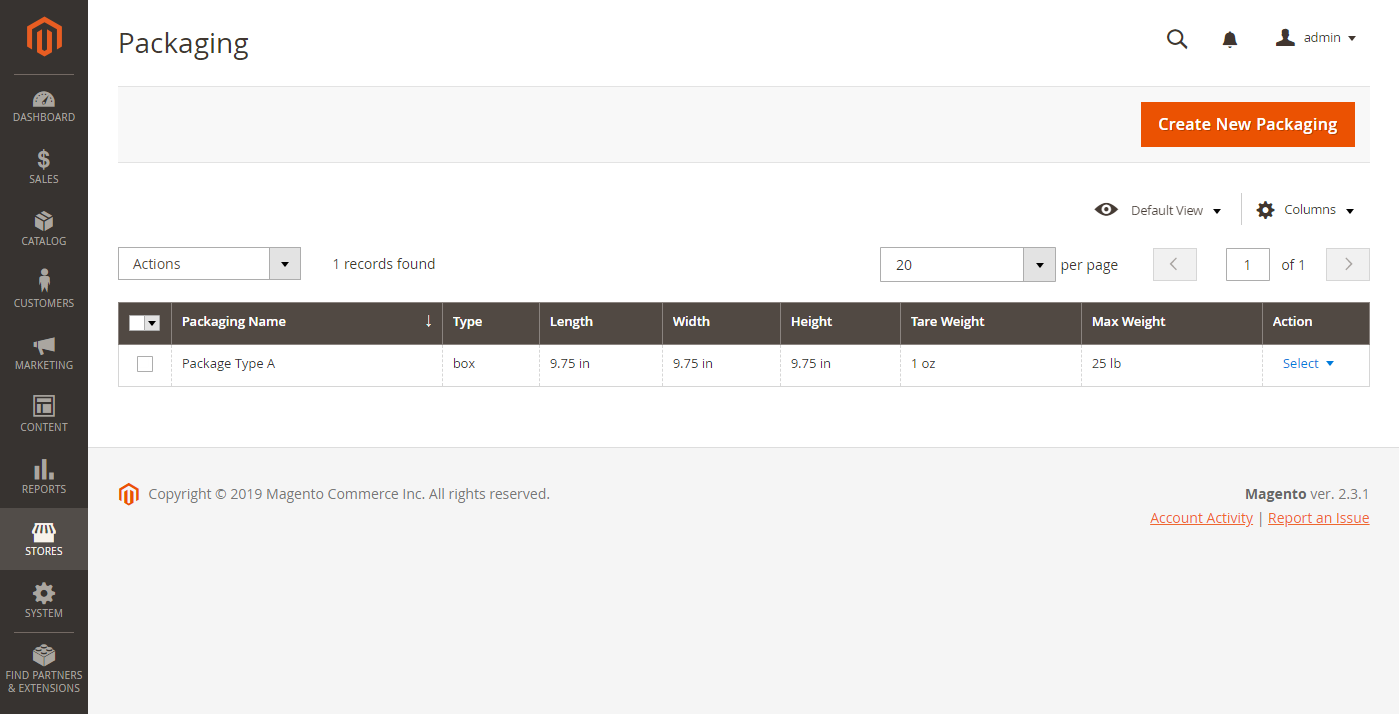Click the Packaging page title
The height and width of the screenshot is (714, 1399).
(183, 43)
